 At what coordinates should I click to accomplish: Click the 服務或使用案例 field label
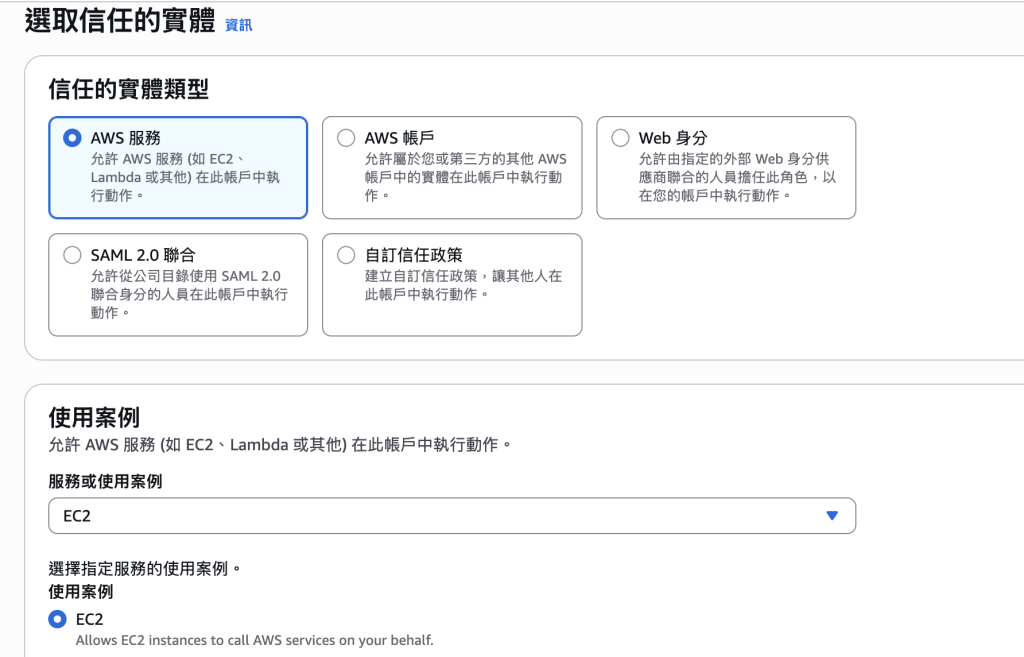(105, 481)
